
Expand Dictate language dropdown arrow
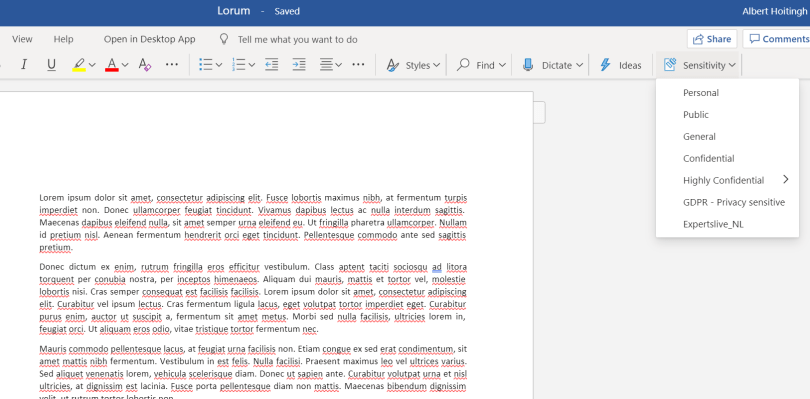click(579, 65)
